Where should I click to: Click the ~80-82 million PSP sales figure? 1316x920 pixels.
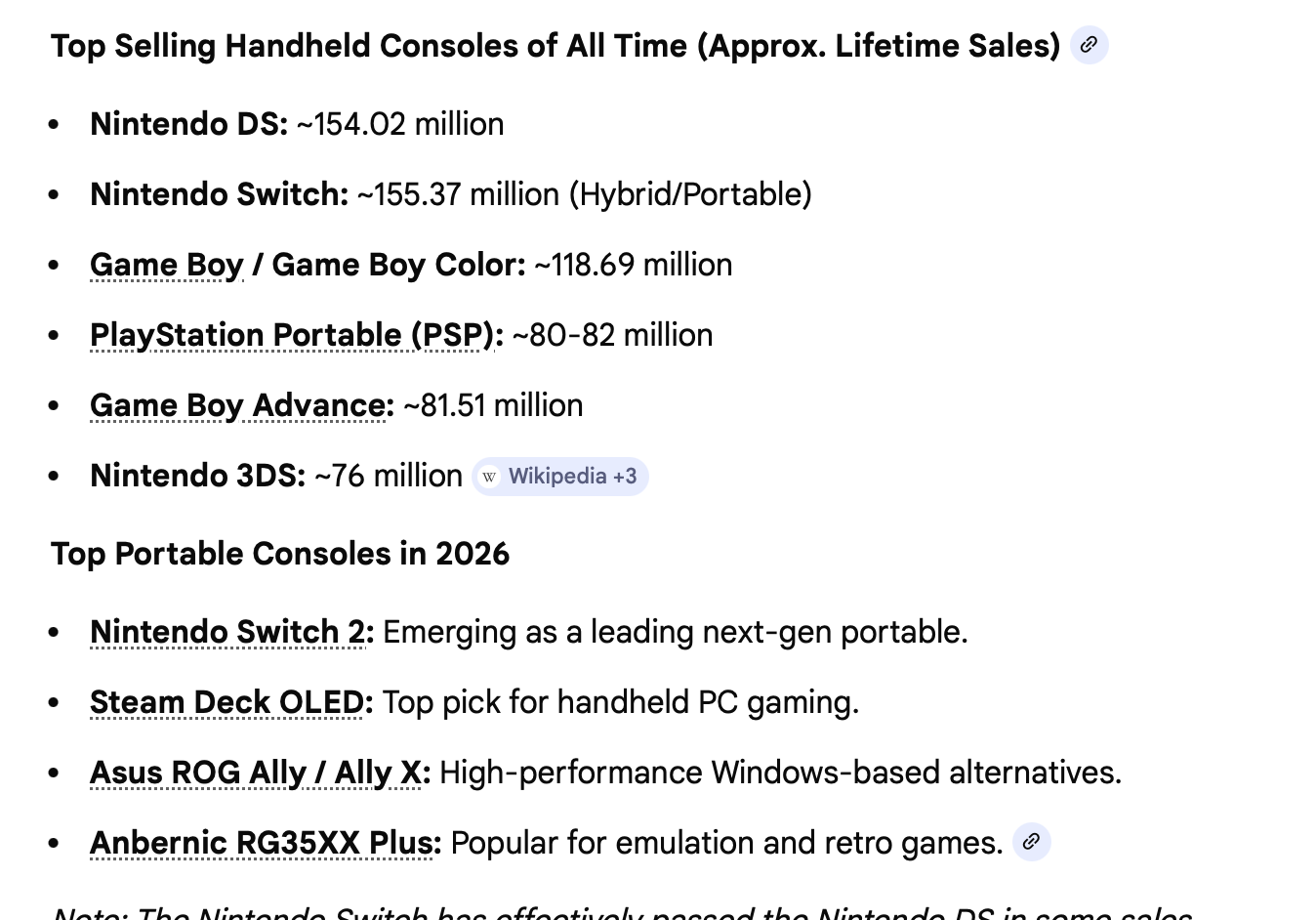click(x=612, y=335)
